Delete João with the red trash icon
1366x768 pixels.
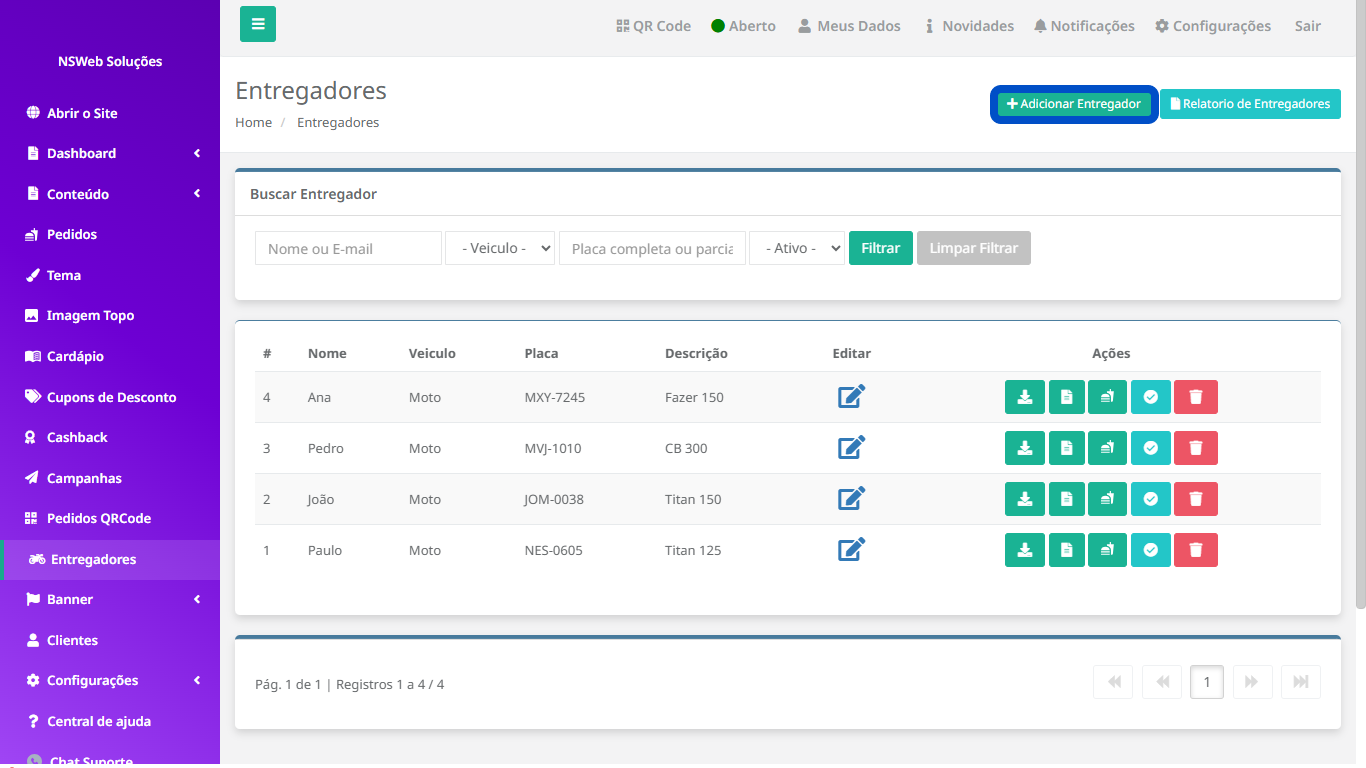pos(1196,499)
